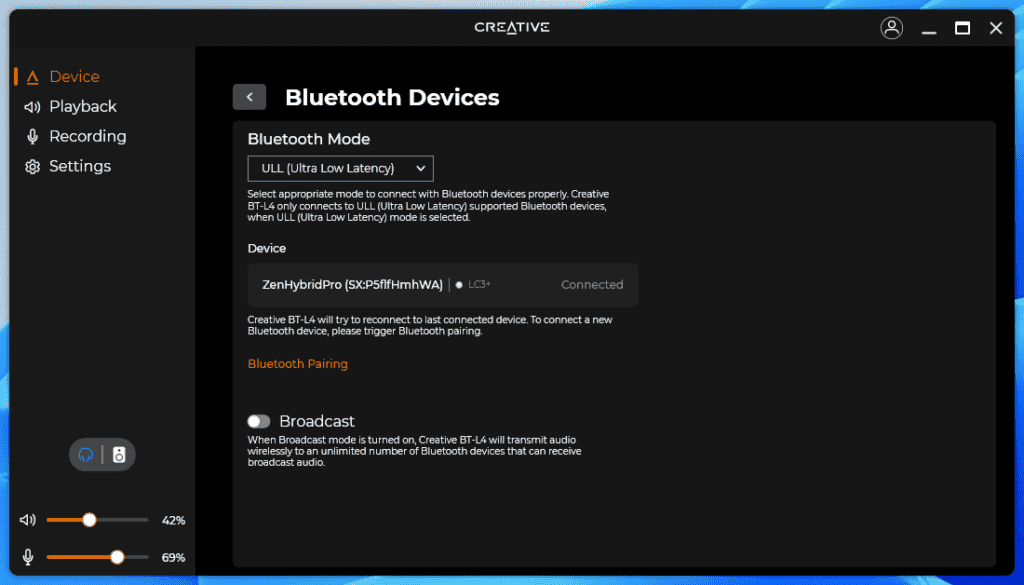Click the microphone level slider handle
This screenshot has height=585, width=1024.
click(117, 557)
